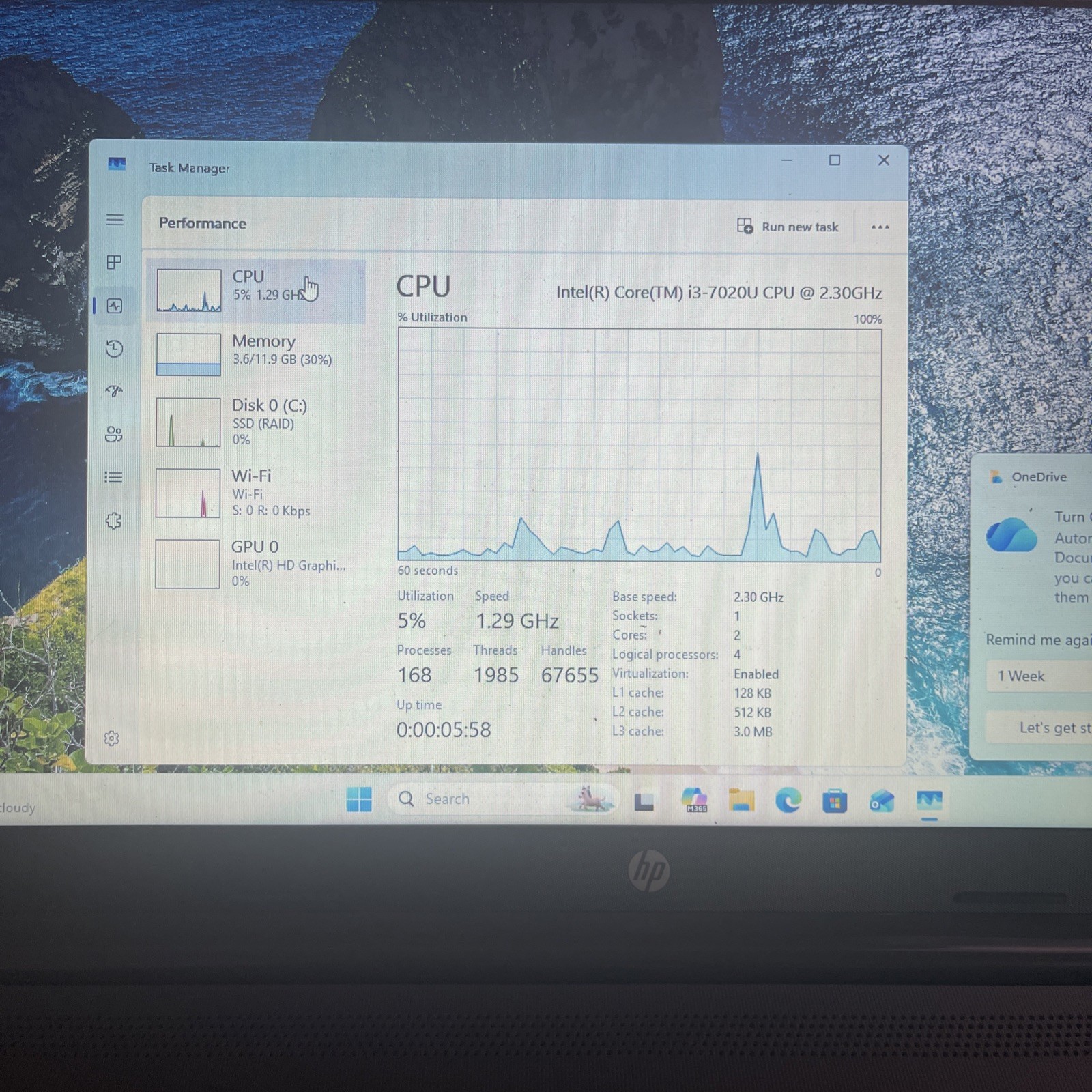1092x1092 pixels.
Task: Click Run new task button
Action: [788, 227]
